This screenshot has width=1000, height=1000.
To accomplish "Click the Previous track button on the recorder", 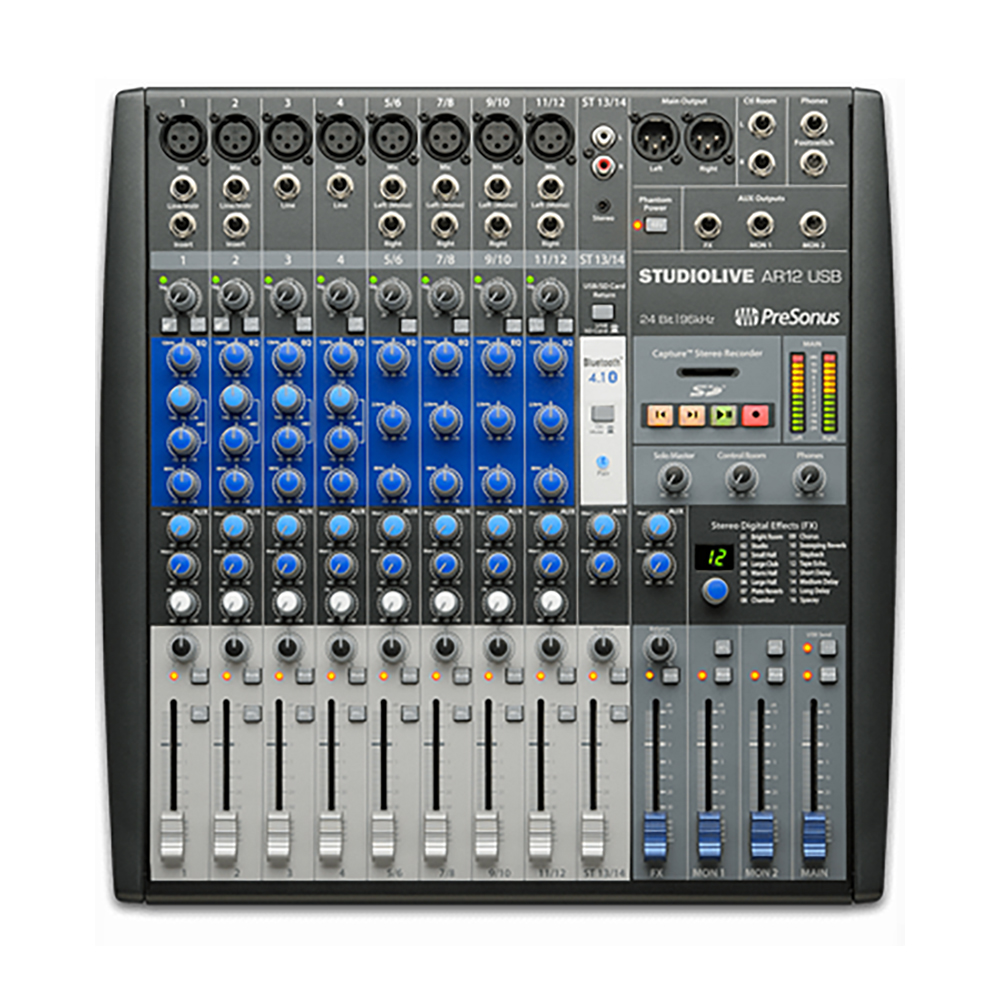I will (x=660, y=415).
